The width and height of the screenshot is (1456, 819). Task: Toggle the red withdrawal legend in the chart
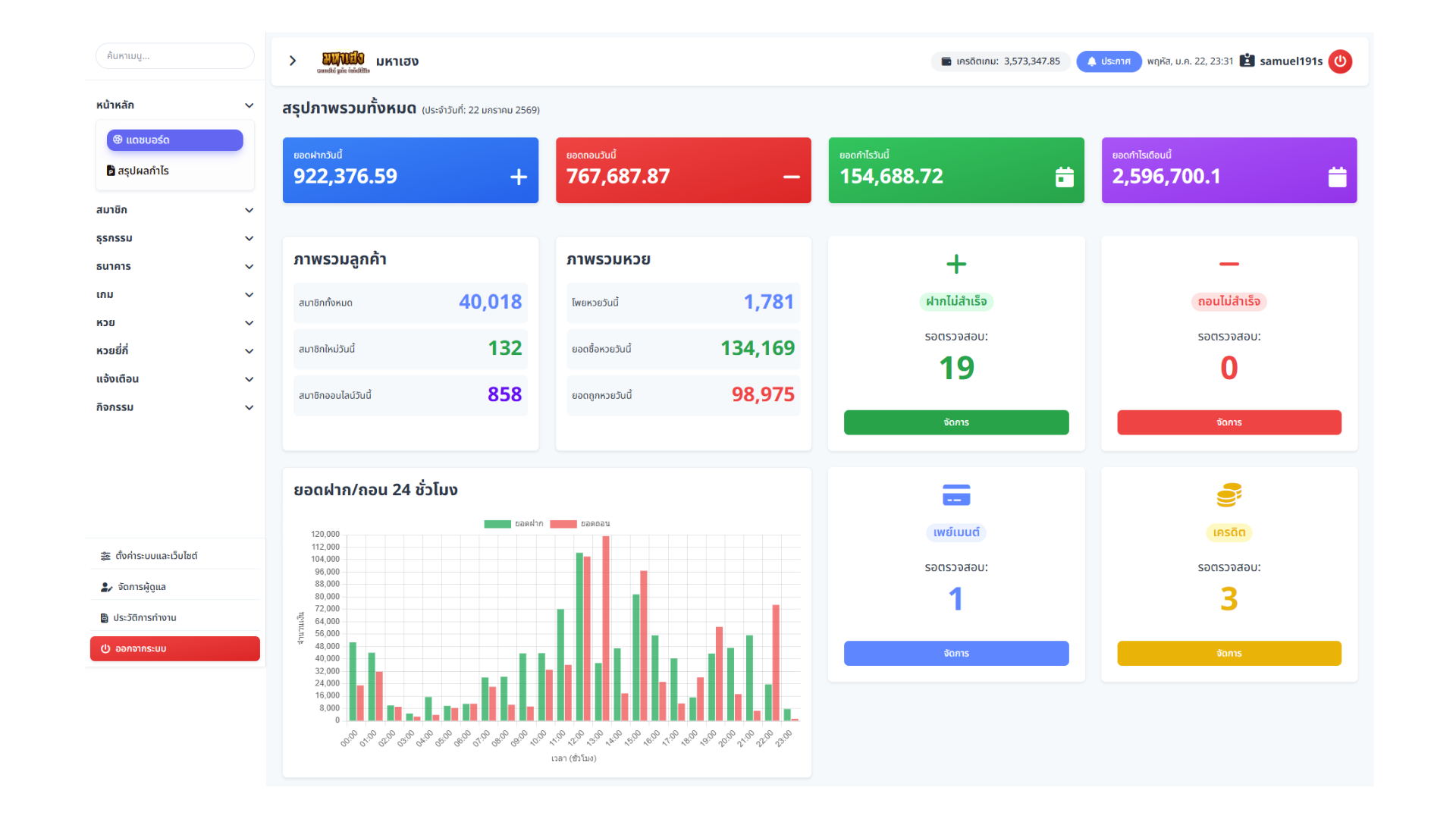[579, 524]
